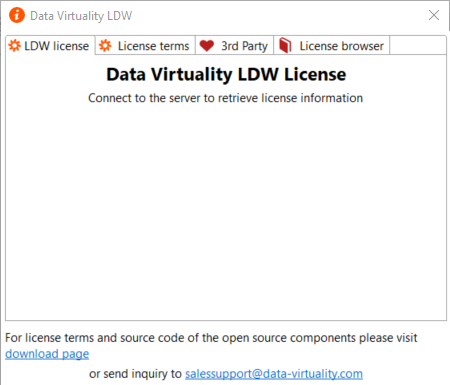Click the red book icon on License browser tab
This screenshot has width=450, height=385.
tap(285, 45)
